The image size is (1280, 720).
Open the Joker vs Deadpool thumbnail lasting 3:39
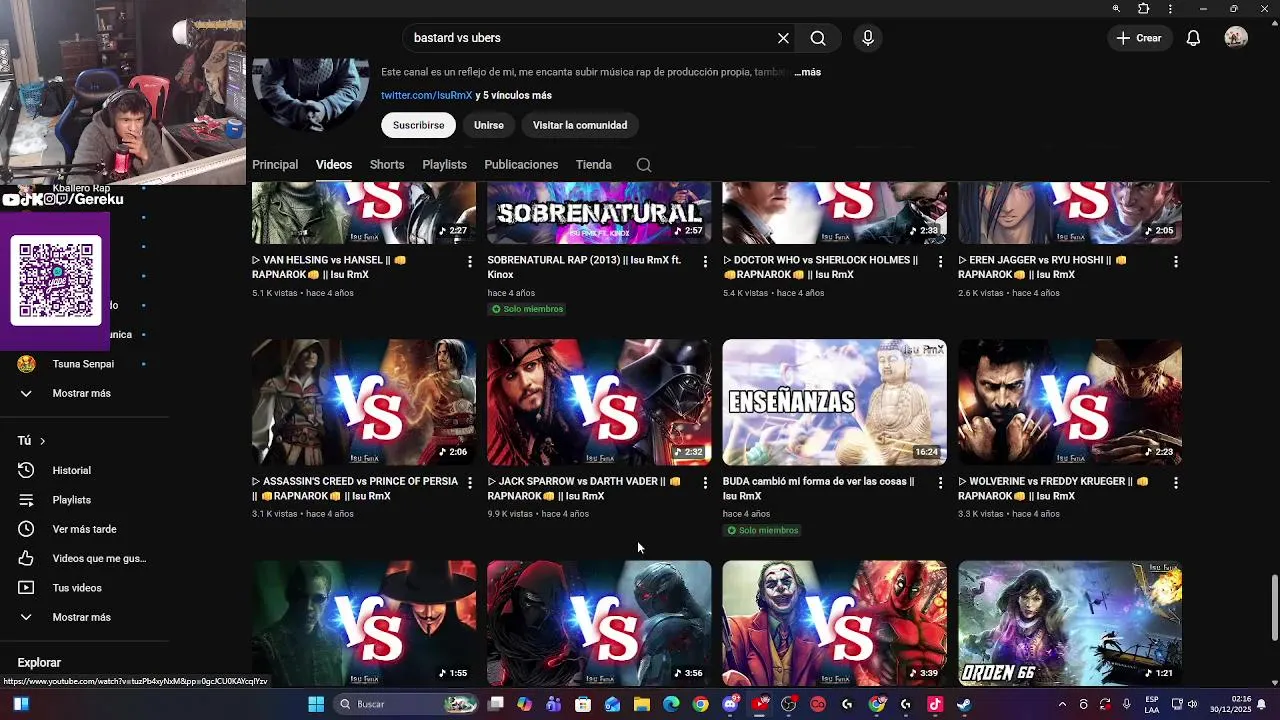(x=834, y=623)
